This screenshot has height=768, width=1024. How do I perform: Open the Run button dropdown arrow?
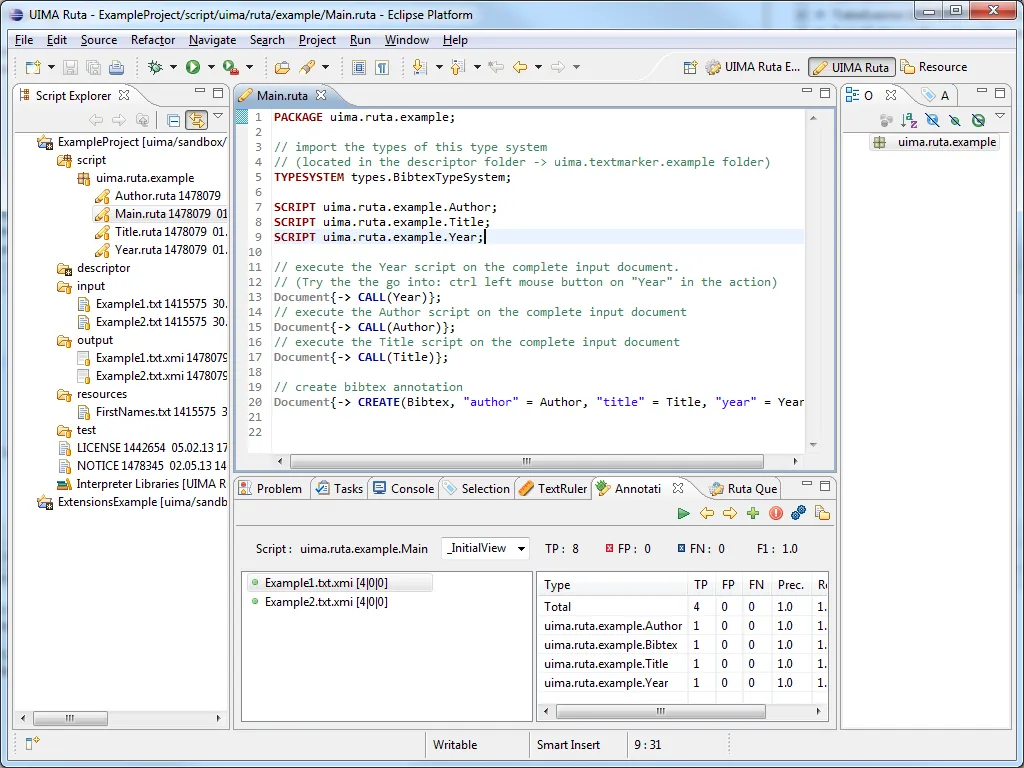coord(212,67)
